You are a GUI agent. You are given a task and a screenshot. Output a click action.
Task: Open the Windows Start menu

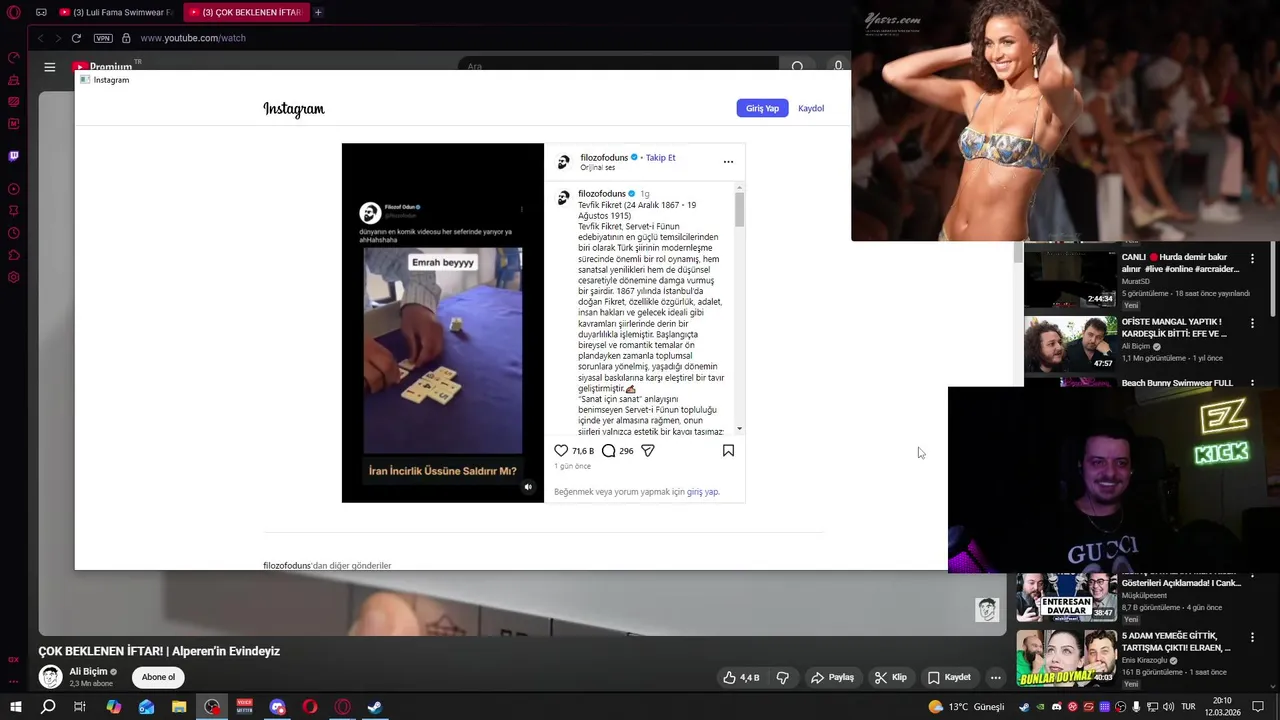tap(15, 706)
